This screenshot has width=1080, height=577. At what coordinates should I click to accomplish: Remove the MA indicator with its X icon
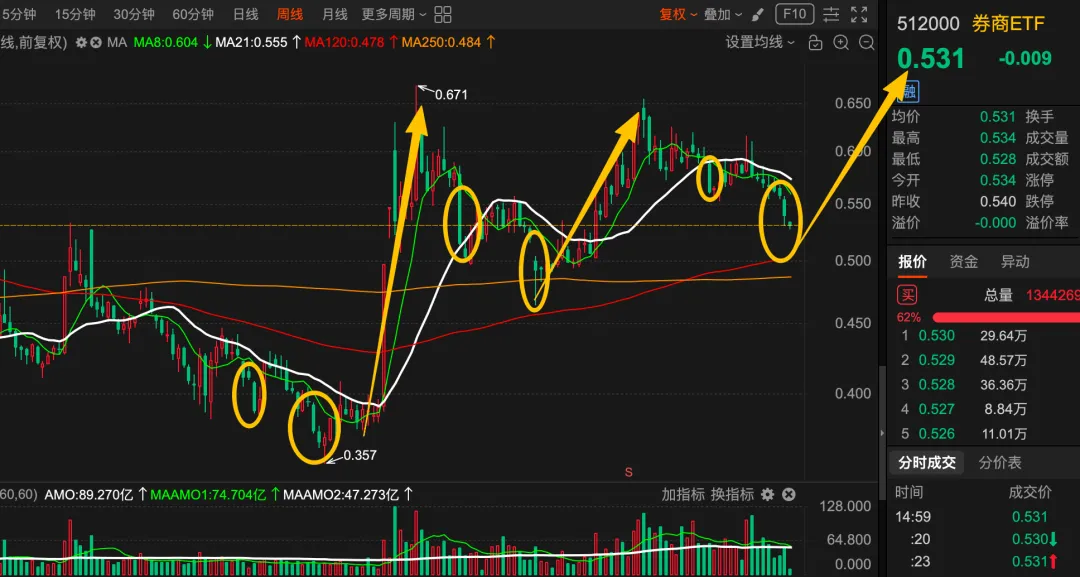pyautogui.click(x=96, y=43)
